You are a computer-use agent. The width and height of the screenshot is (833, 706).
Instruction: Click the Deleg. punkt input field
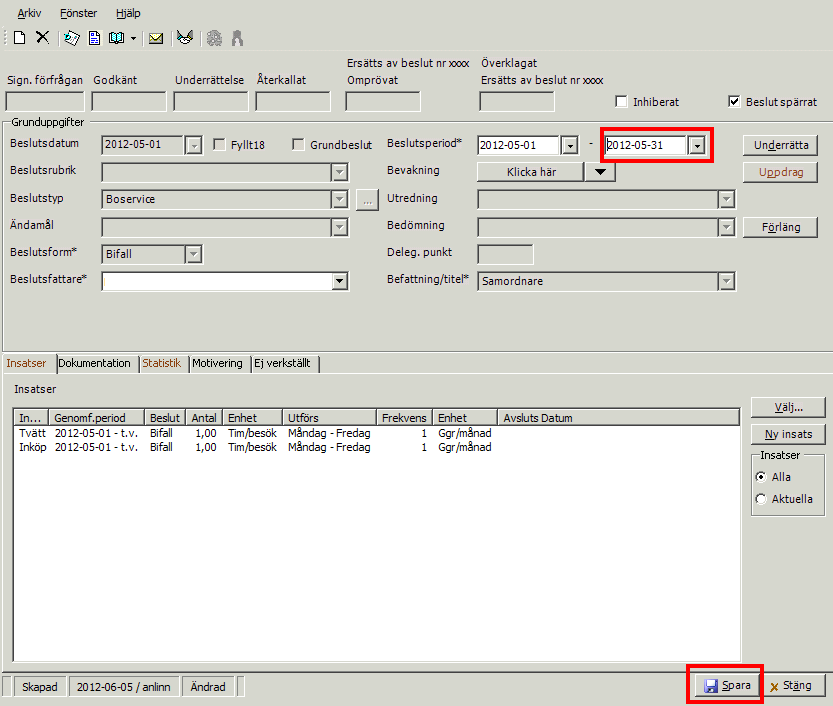point(505,254)
